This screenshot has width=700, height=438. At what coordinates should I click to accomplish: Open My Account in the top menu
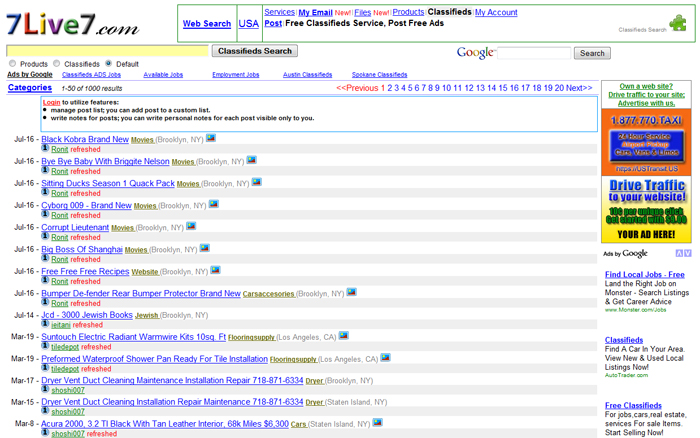click(x=496, y=13)
